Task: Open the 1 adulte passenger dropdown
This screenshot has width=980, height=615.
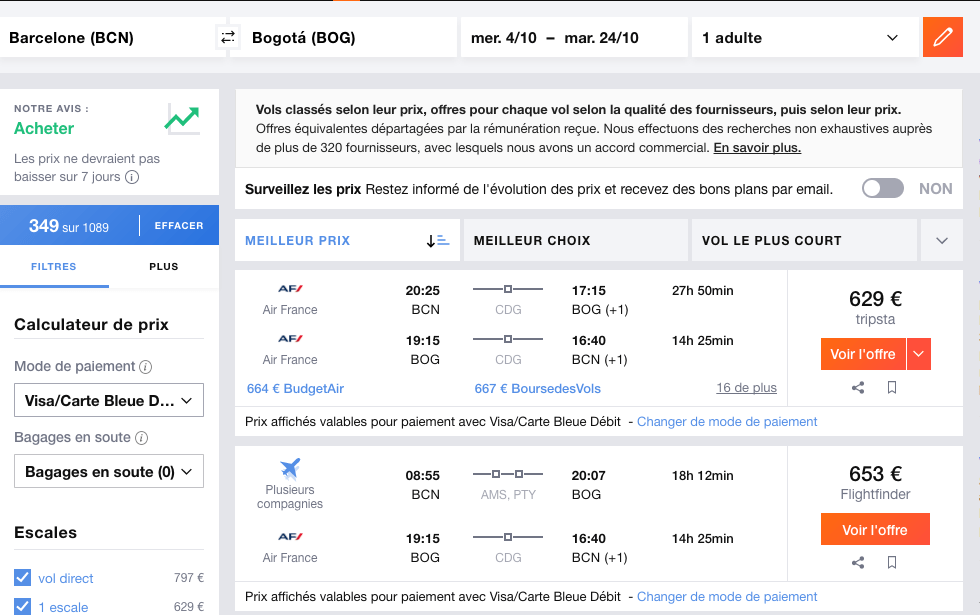Action: tap(804, 36)
